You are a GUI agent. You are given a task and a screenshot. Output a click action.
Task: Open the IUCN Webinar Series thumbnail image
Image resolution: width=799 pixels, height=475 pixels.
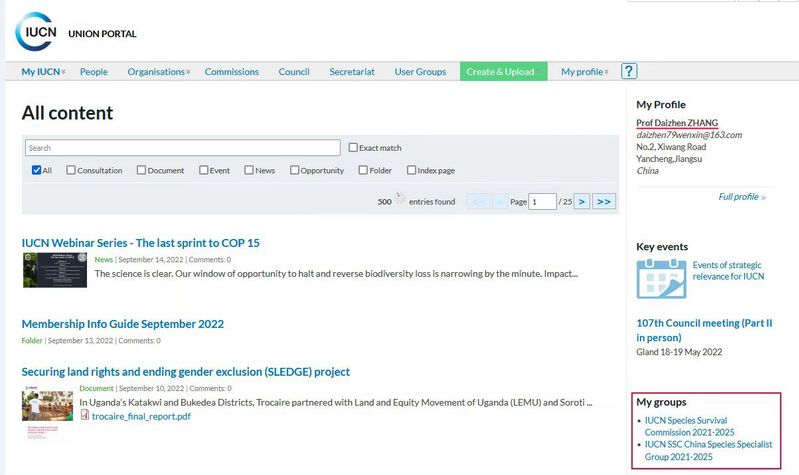tap(54, 270)
